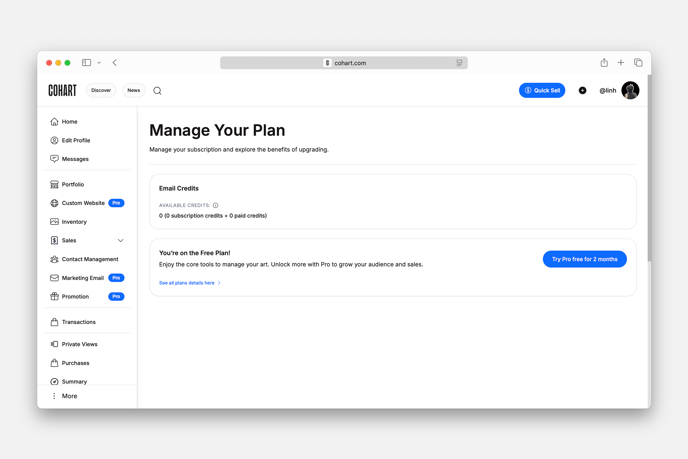Viewport: 688px width, 459px height.
Task: Select Inventory in the sidebar
Action: click(74, 222)
